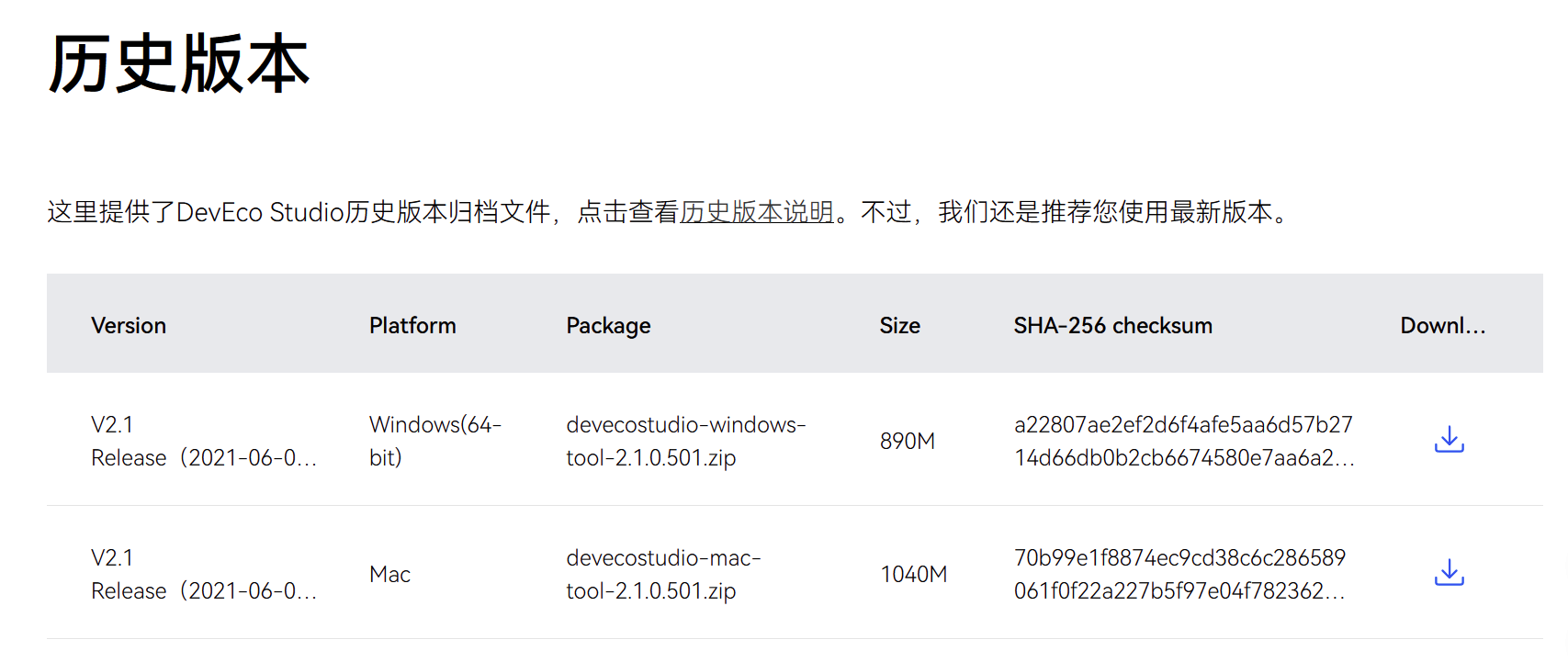Select the V2.1 Release cell in Mac row
The width and height of the screenshot is (1568, 662).
pyautogui.click(x=204, y=574)
